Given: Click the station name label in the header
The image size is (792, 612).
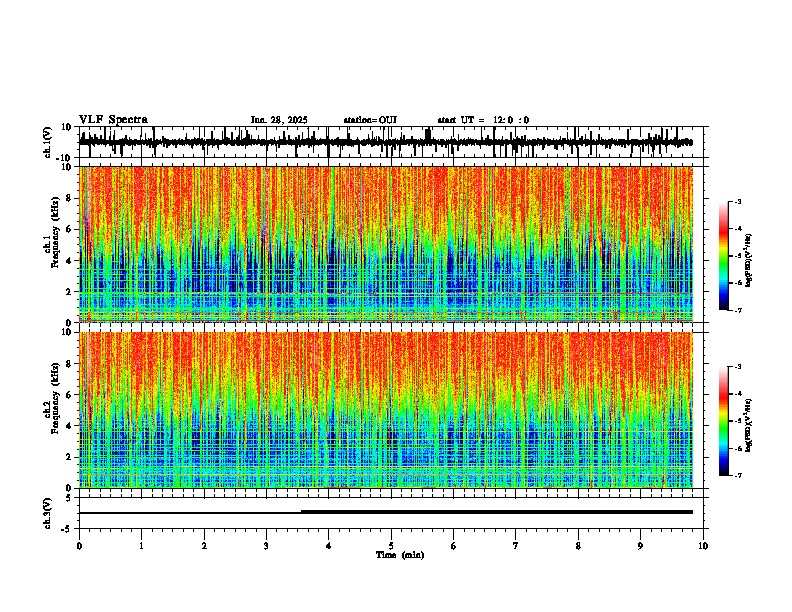Looking at the screenshot, I should [370, 120].
